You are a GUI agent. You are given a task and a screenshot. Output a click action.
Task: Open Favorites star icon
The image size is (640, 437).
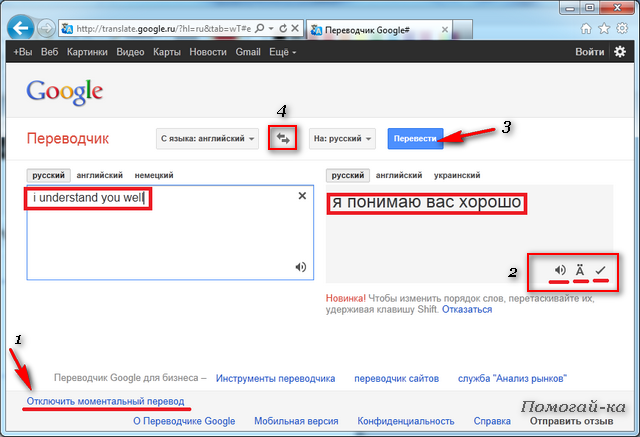click(604, 29)
